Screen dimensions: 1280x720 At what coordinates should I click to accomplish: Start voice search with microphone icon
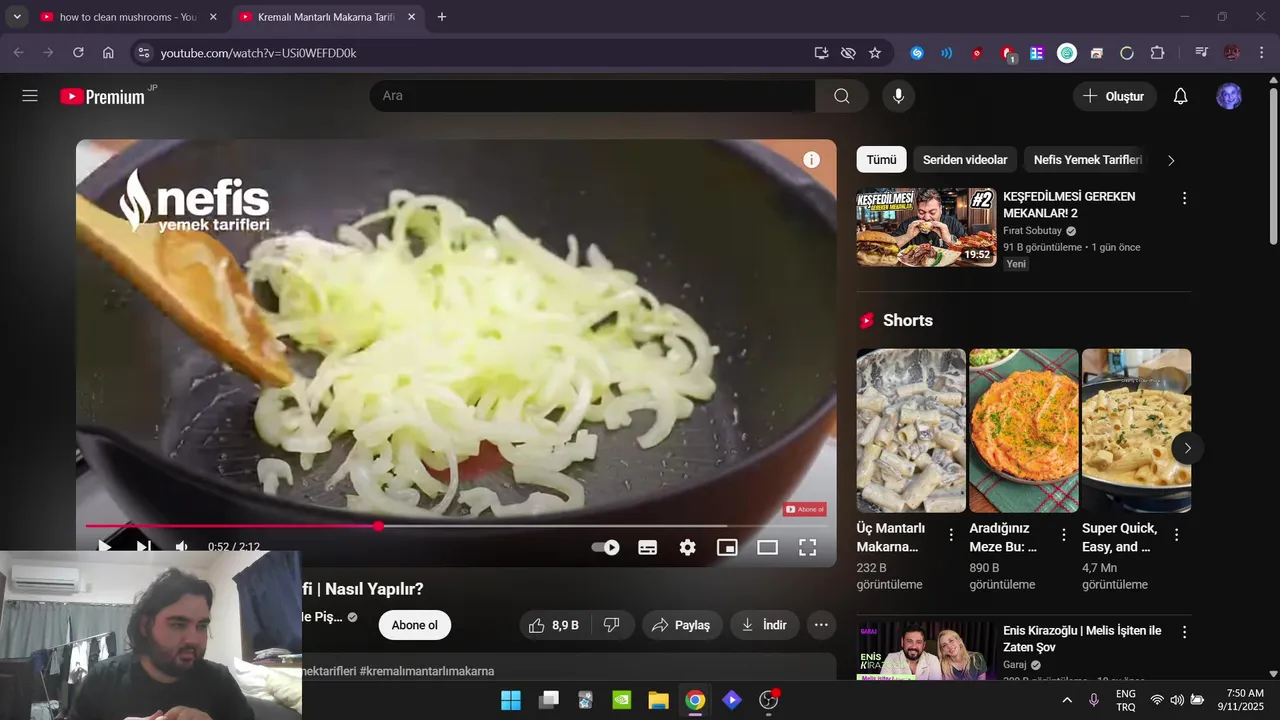pyautogui.click(x=898, y=96)
